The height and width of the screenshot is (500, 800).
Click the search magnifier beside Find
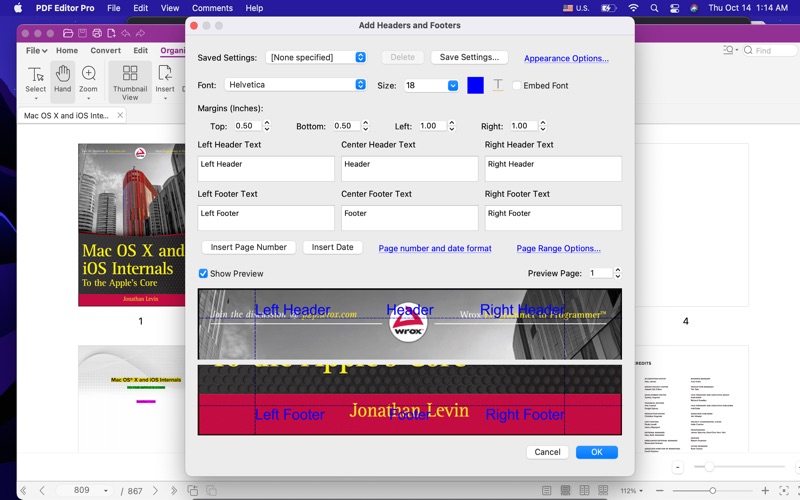[x=748, y=50]
